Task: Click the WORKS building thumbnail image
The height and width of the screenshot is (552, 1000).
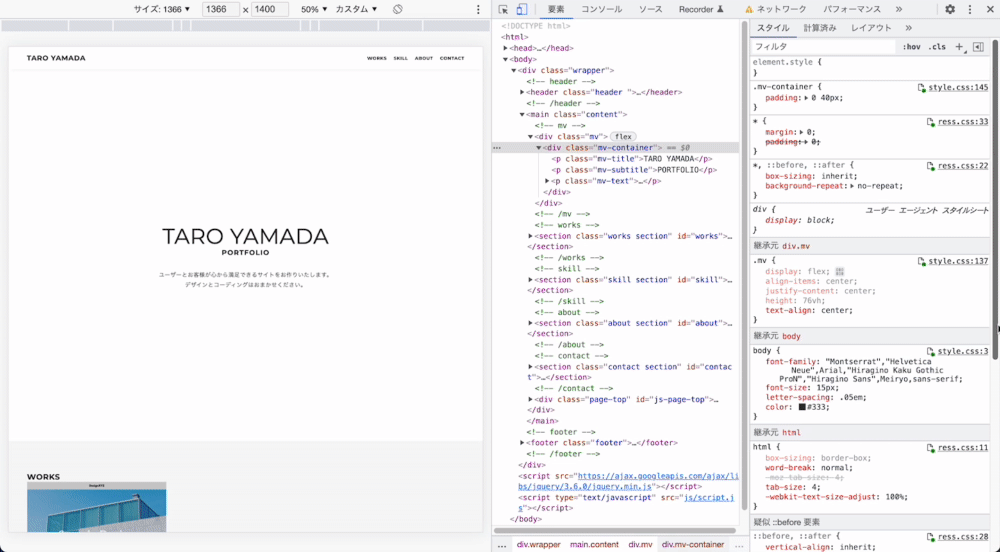Action: click(96, 507)
